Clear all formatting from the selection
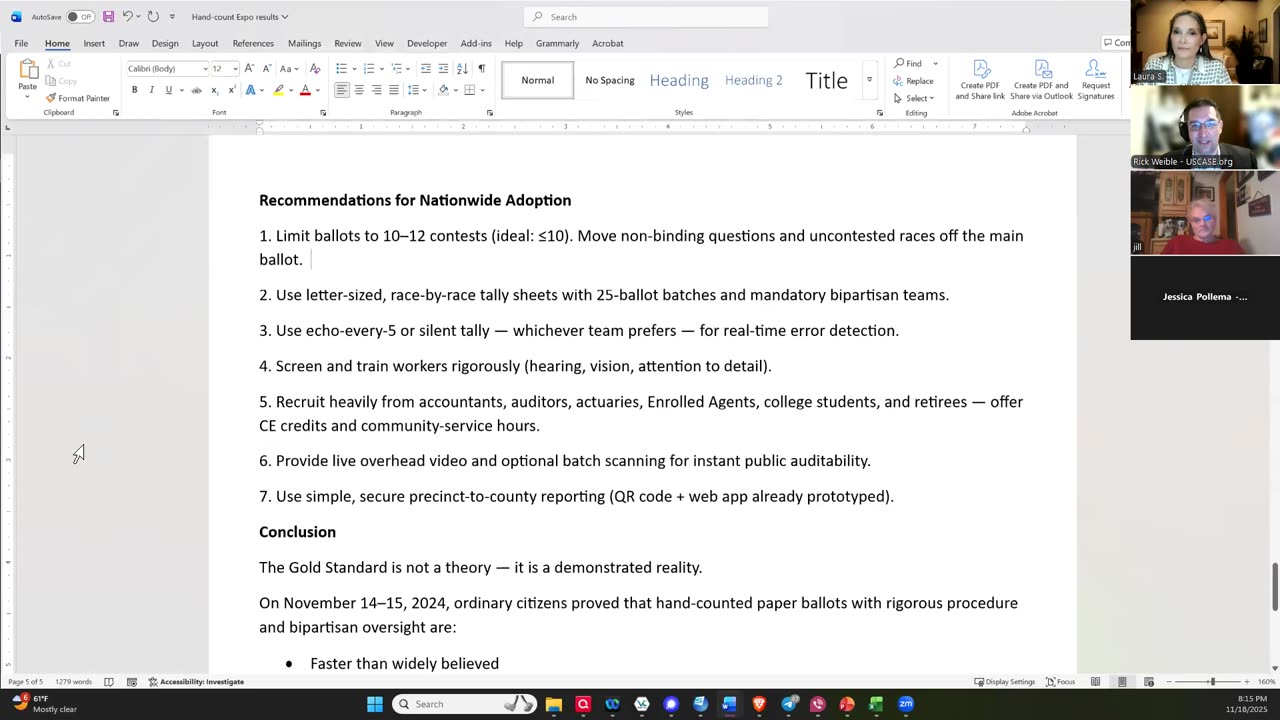The width and height of the screenshot is (1280, 720). point(315,68)
